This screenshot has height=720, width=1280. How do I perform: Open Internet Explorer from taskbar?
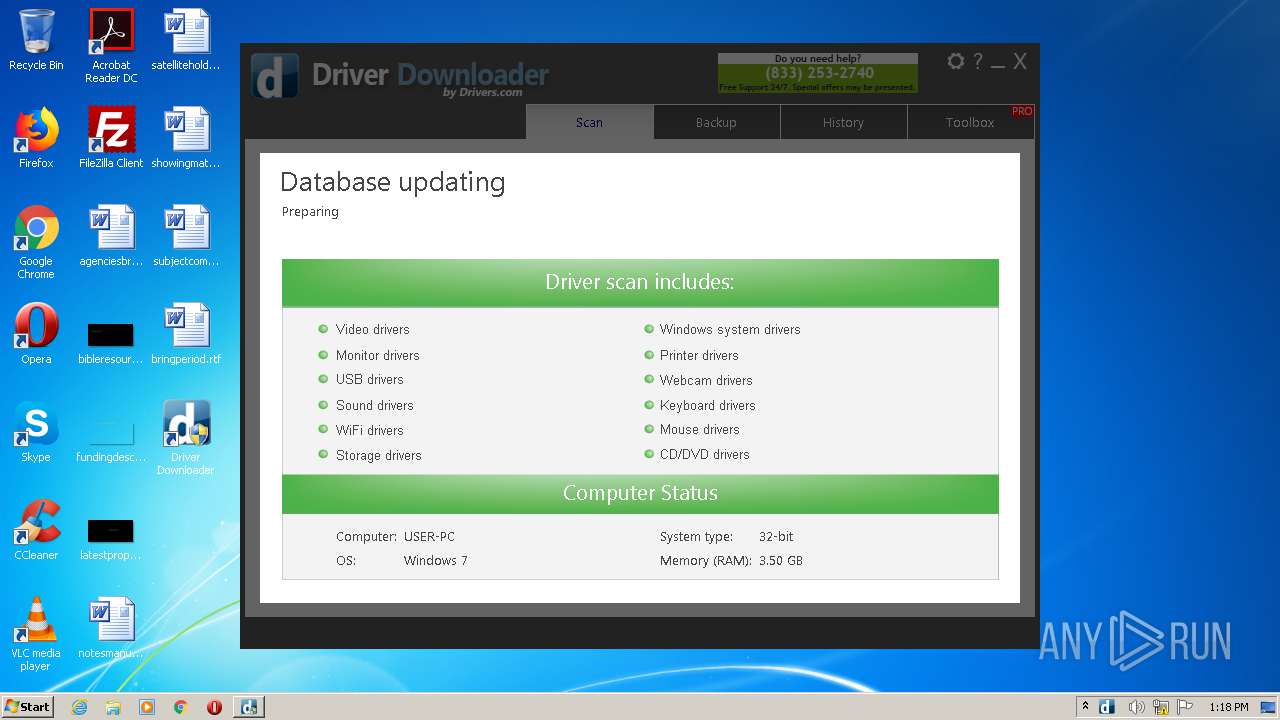pos(80,707)
